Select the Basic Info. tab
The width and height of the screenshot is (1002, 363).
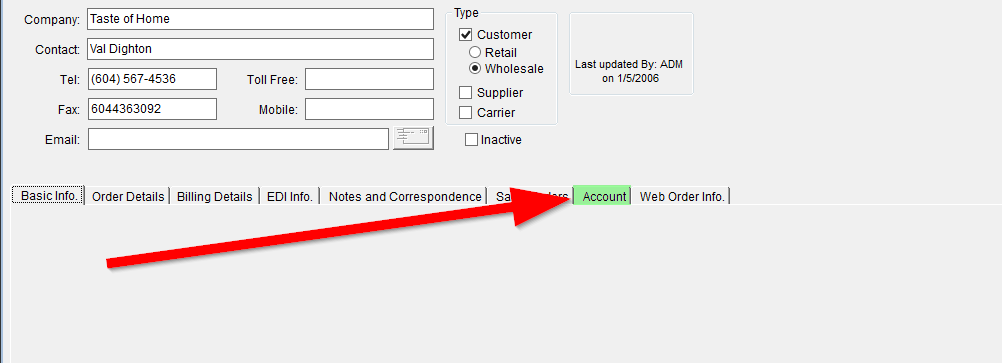[x=48, y=196]
